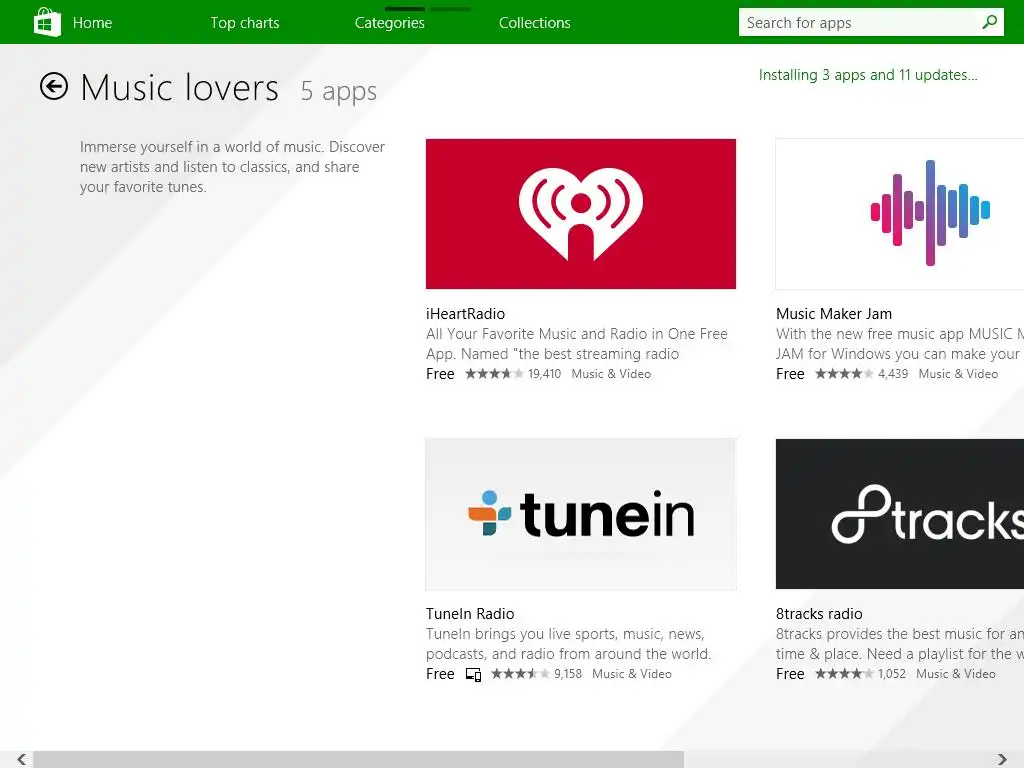Click the right scroll arrow
The image size is (1024, 768).
pos(1002,759)
